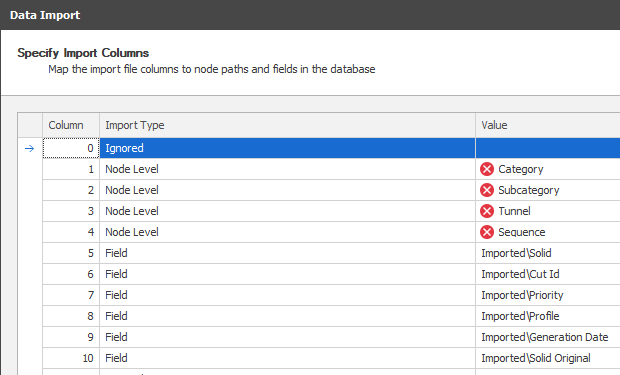The image size is (620, 375).
Task: Select the highlighted Ignored import type cell
Action: (287, 148)
